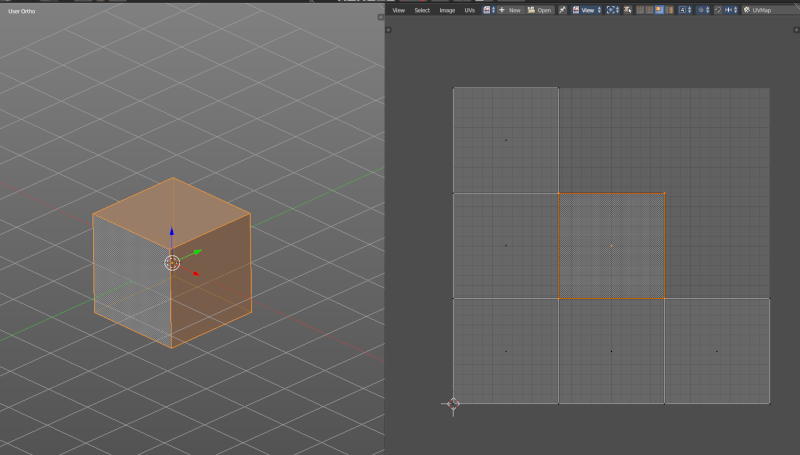The width and height of the screenshot is (800, 455).
Task: Open the View mode dropdown
Action: click(586, 10)
